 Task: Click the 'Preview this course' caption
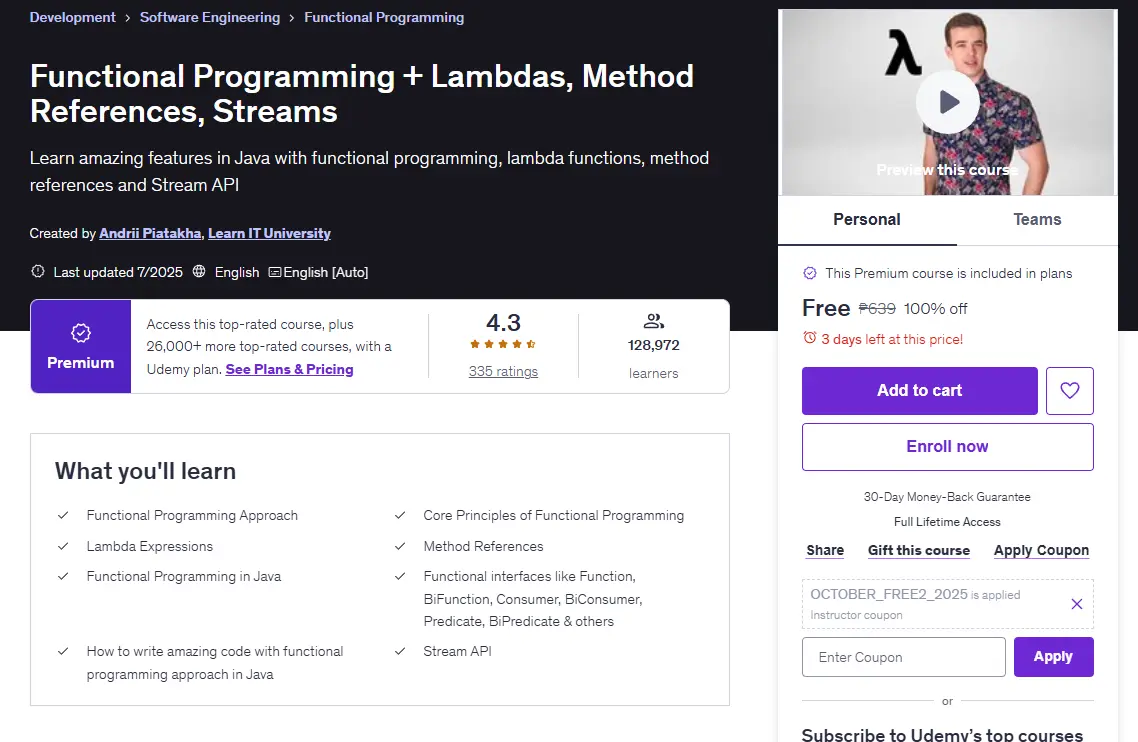coord(947,170)
